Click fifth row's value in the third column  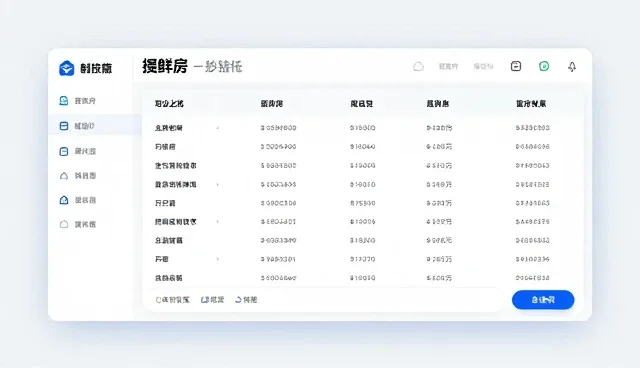tap(362, 203)
